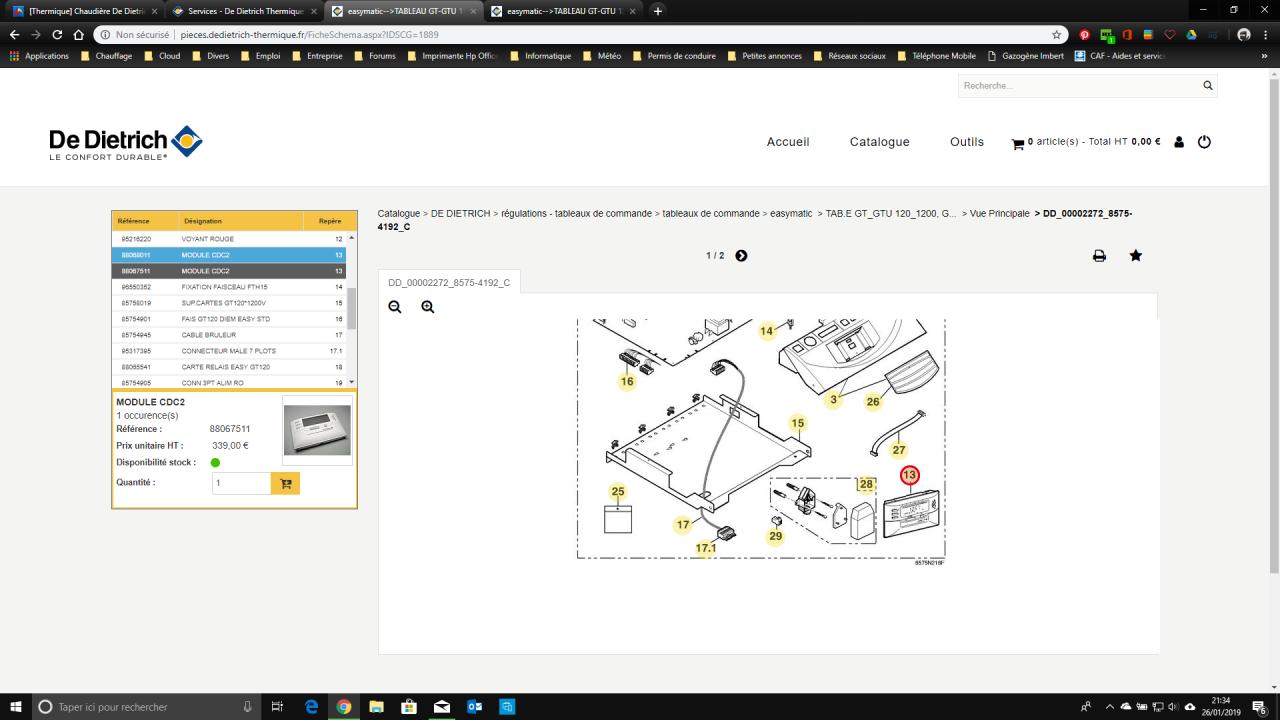Select the VOYANT ROUGE row
The width and height of the screenshot is (1280, 720).
coord(229,239)
